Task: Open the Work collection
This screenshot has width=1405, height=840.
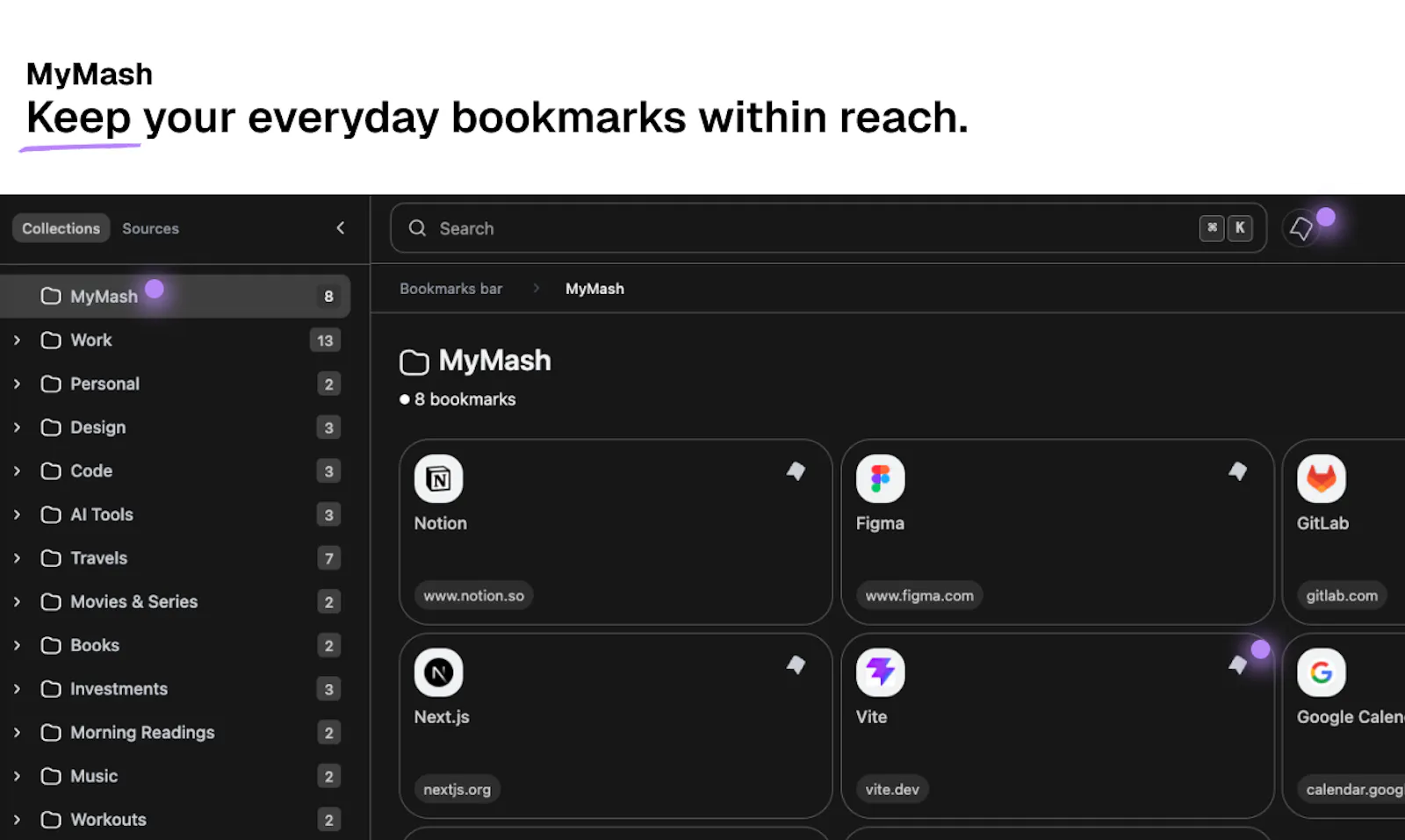Action: 176,341
